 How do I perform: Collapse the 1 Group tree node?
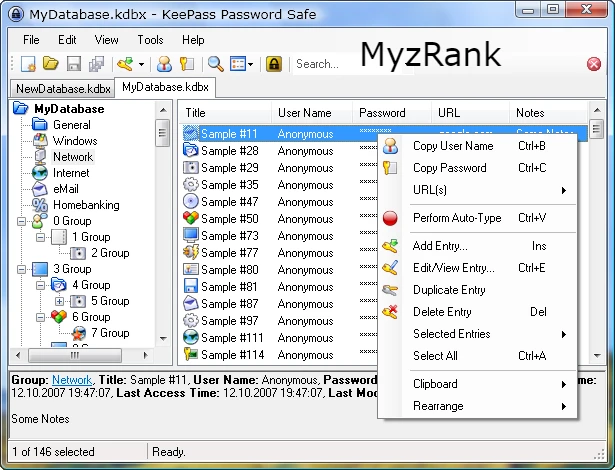click(x=40, y=237)
